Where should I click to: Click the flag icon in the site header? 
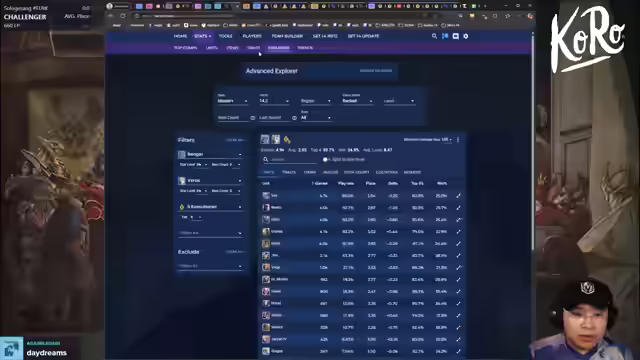[x=445, y=36]
